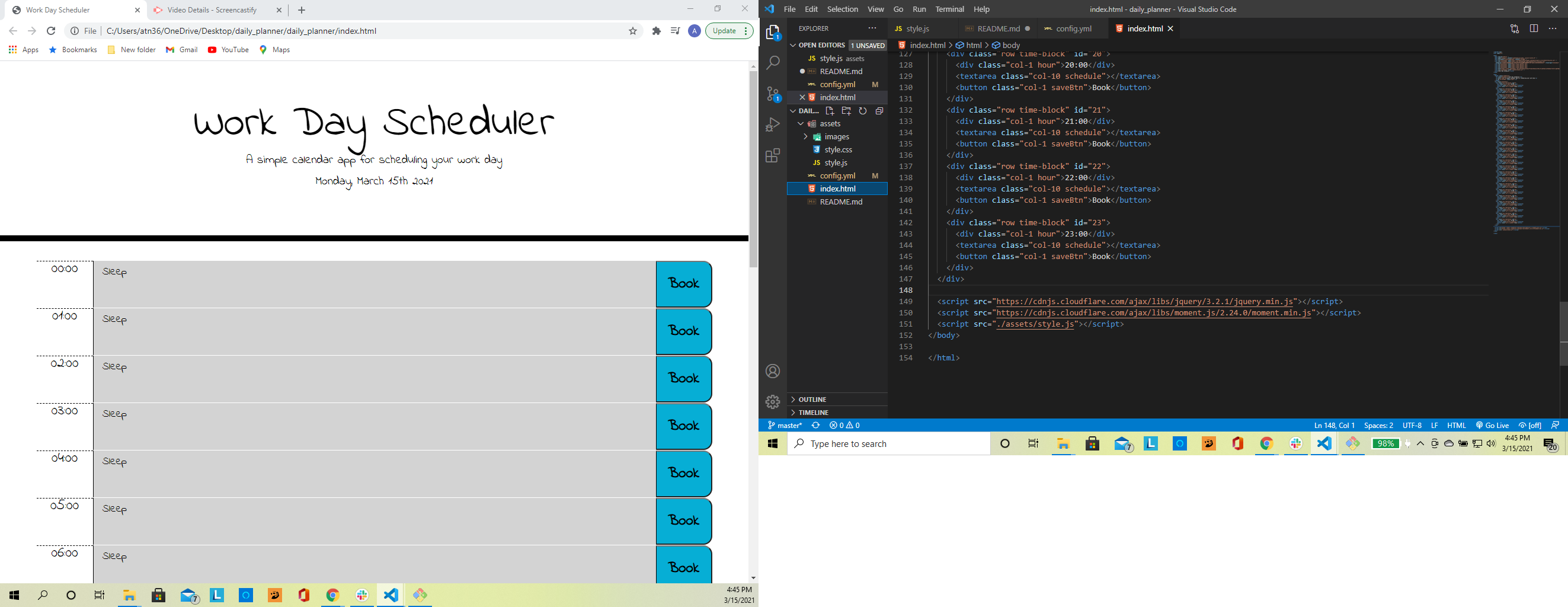Open the Manage settings gear in VS Code
The height and width of the screenshot is (607, 1568).
(x=772, y=401)
